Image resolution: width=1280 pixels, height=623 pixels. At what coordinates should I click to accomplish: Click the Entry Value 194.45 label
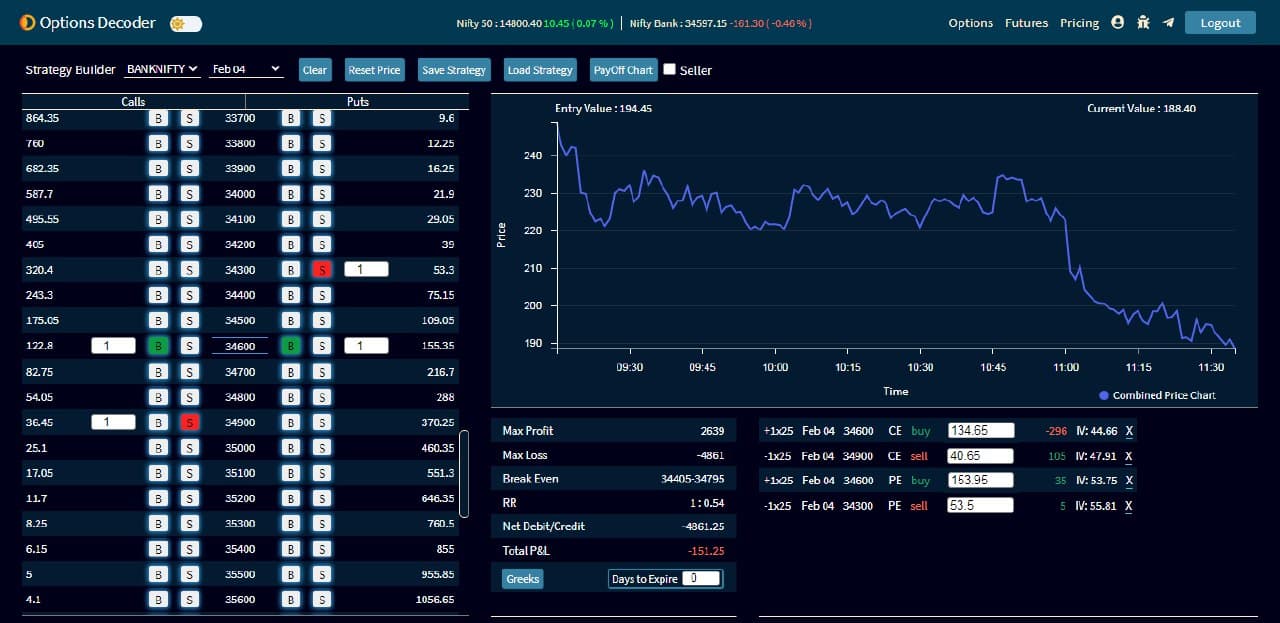tap(603, 107)
